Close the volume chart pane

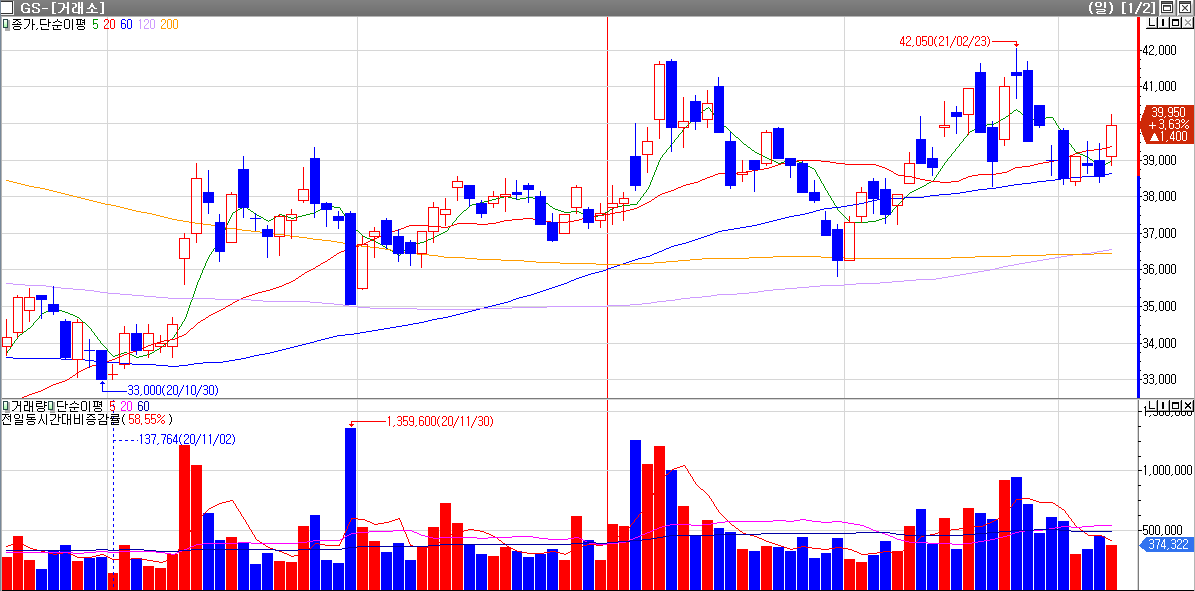point(1187,404)
